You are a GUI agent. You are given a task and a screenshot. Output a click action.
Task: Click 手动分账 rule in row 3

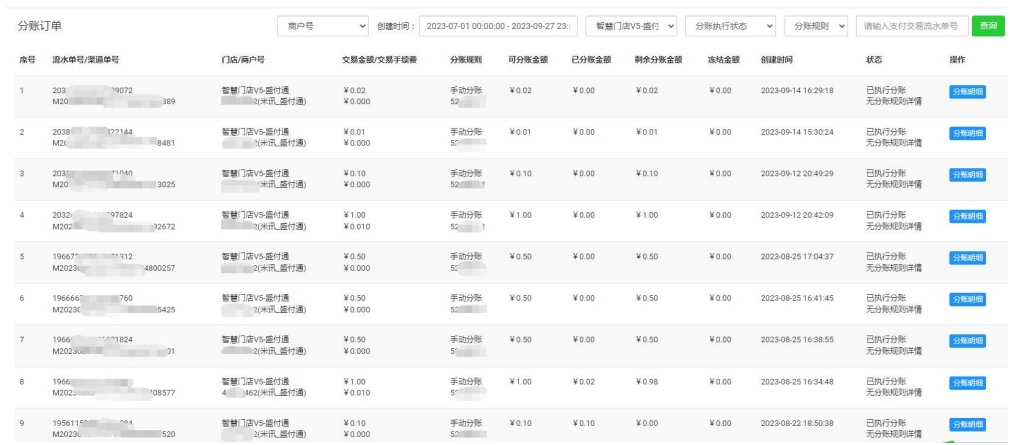pos(466,173)
